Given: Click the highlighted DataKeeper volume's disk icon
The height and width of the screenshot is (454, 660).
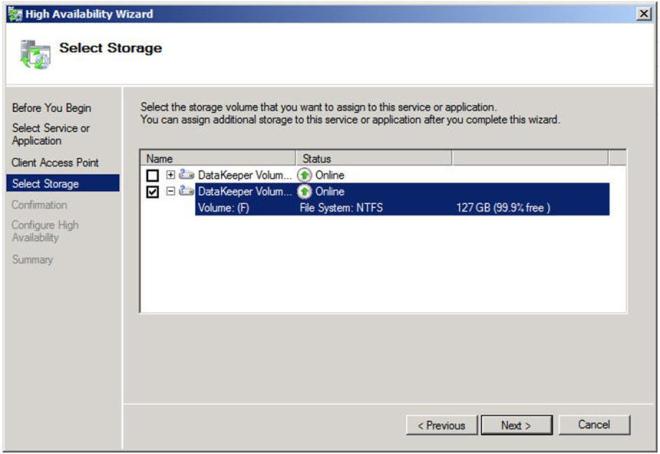Looking at the screenshot, I should pos(187,191).
